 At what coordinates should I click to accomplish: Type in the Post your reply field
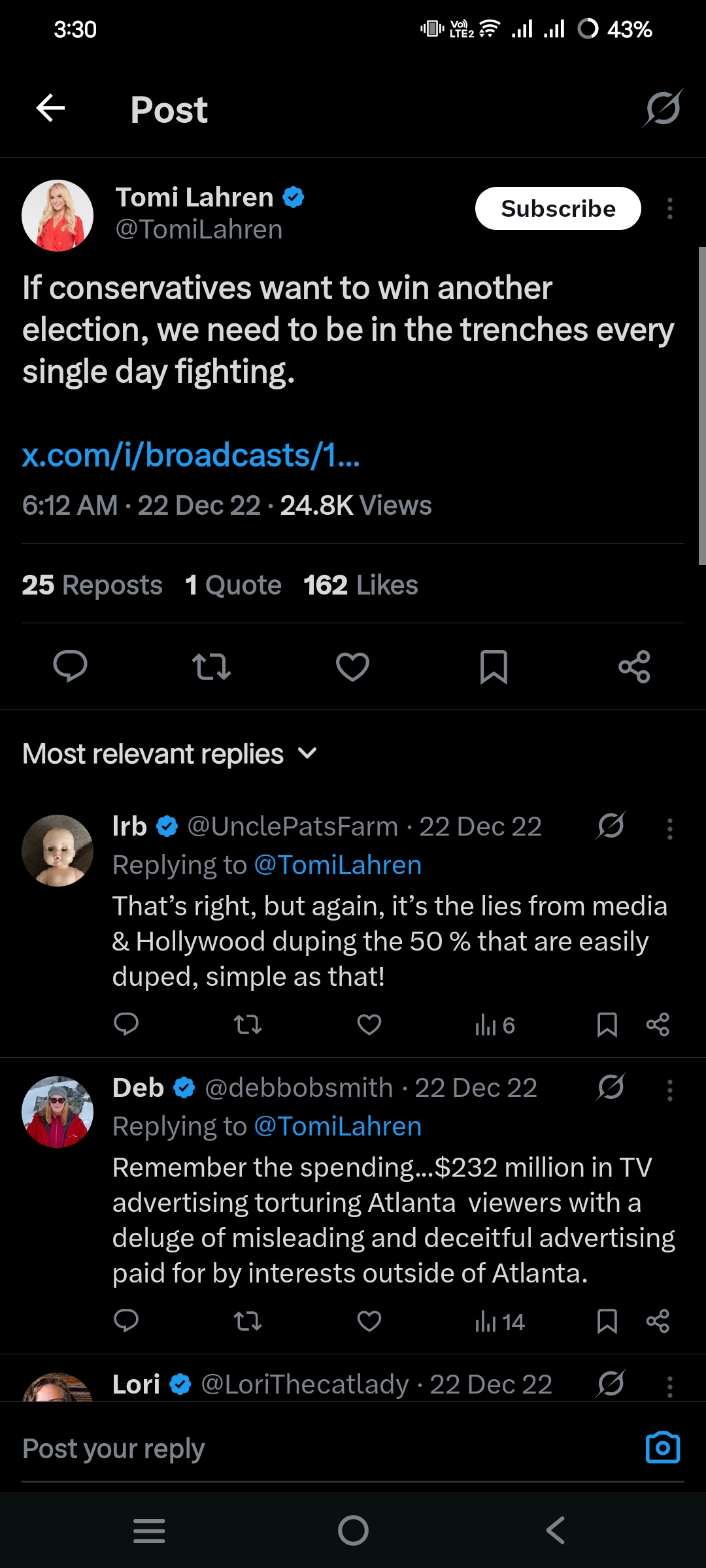pos(314,1448)
